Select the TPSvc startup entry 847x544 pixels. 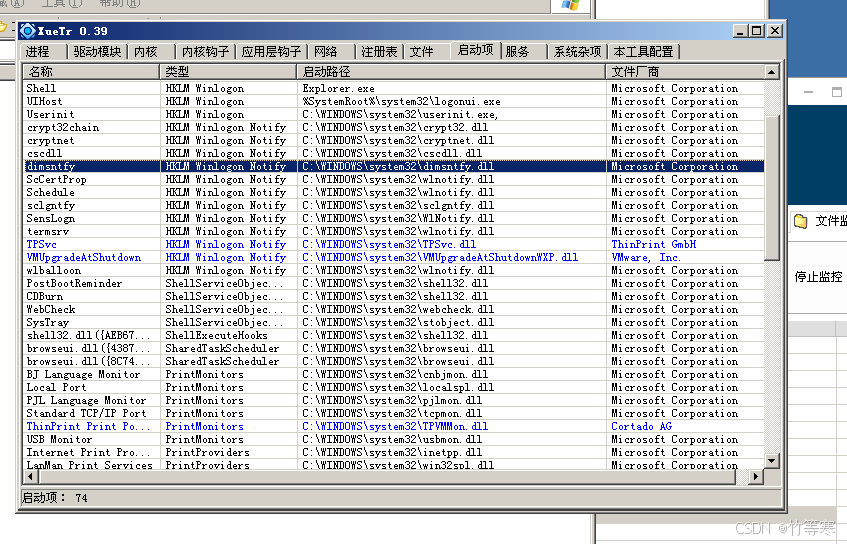point(42,244)
